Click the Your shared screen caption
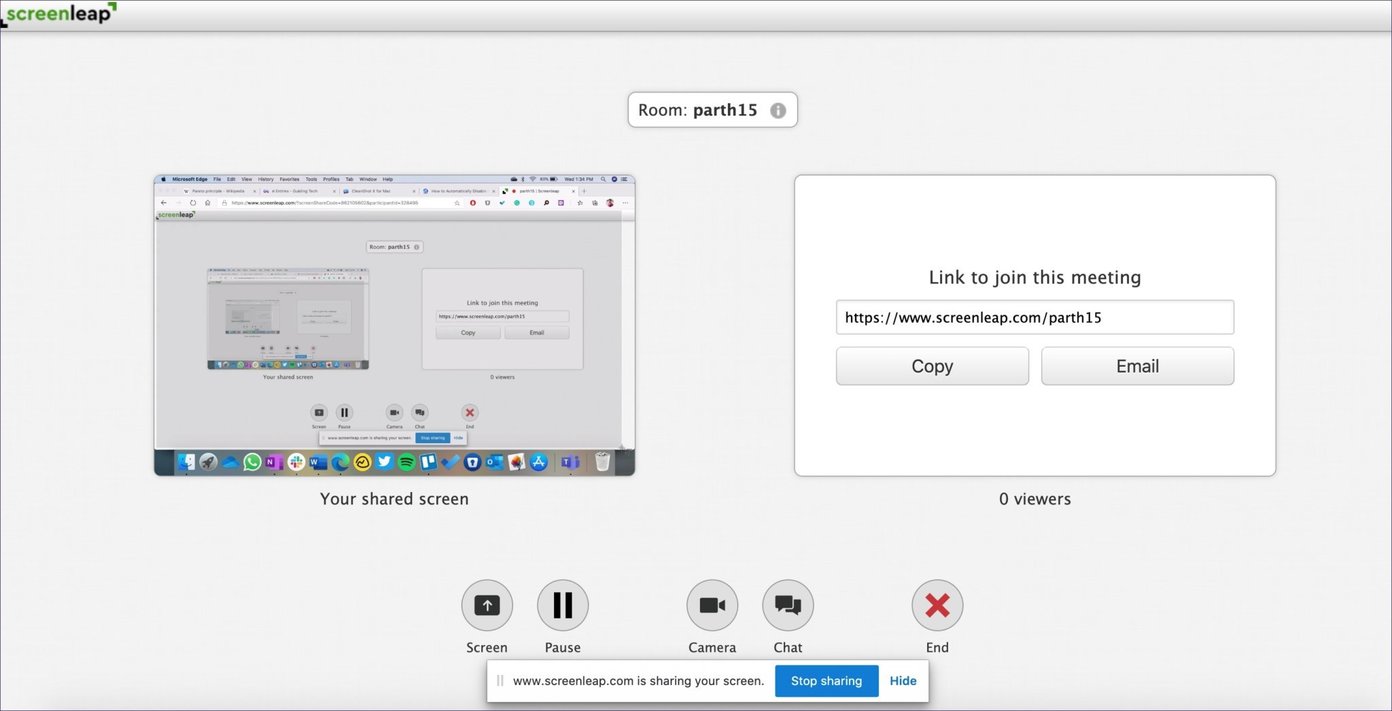 (x=394, y=498)
